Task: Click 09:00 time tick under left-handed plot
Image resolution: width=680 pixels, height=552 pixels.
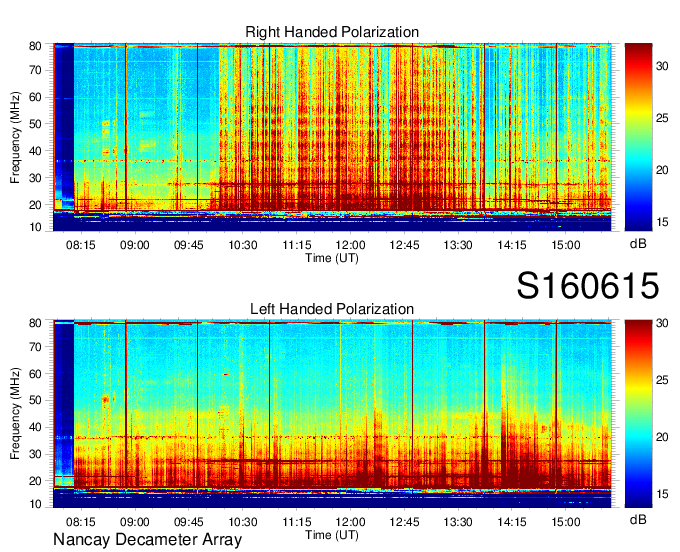Action: (x=134, y=522)
